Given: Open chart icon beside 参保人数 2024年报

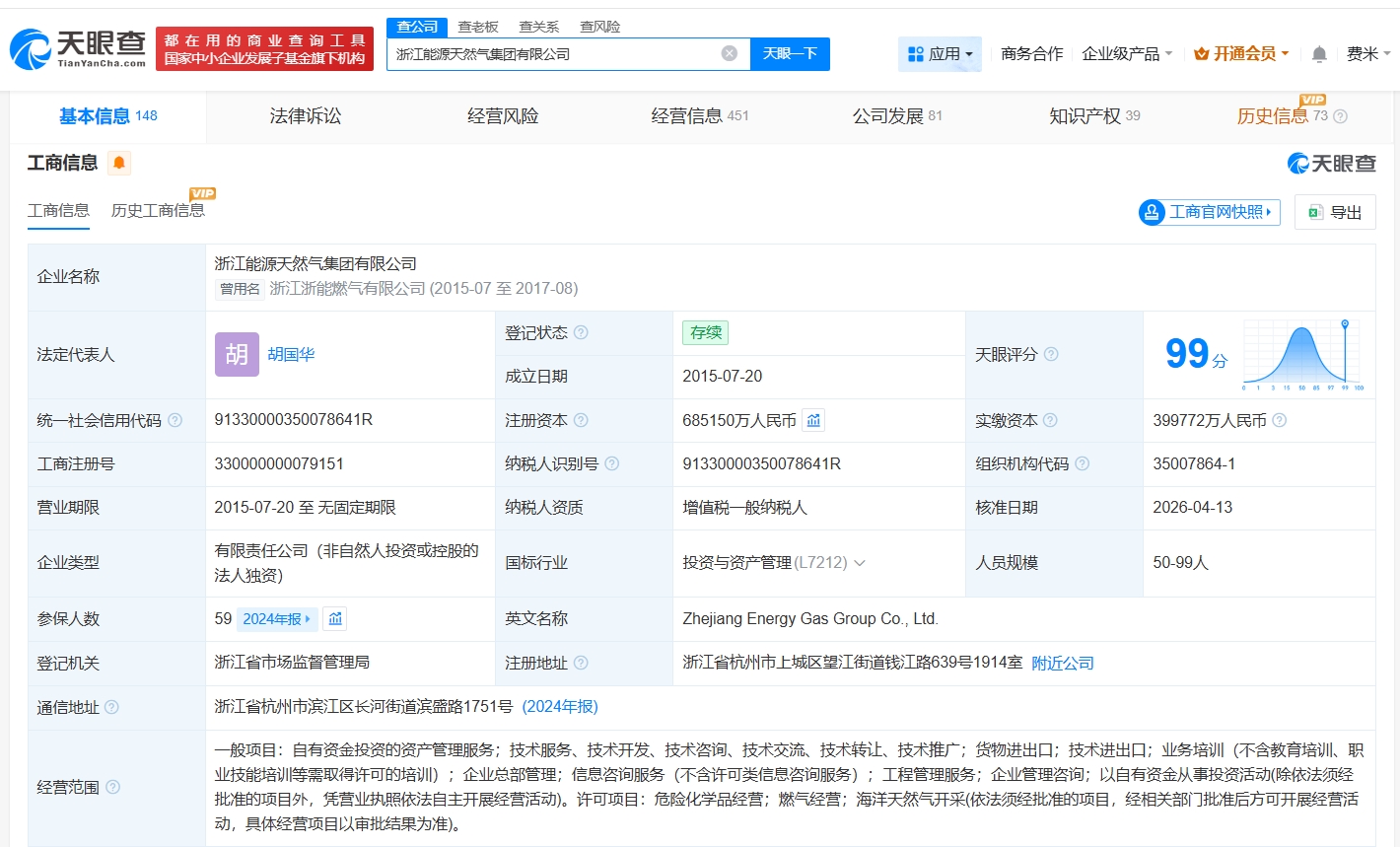Looking at the screenshot, I should pyautogui.click(x=335, y=619).
